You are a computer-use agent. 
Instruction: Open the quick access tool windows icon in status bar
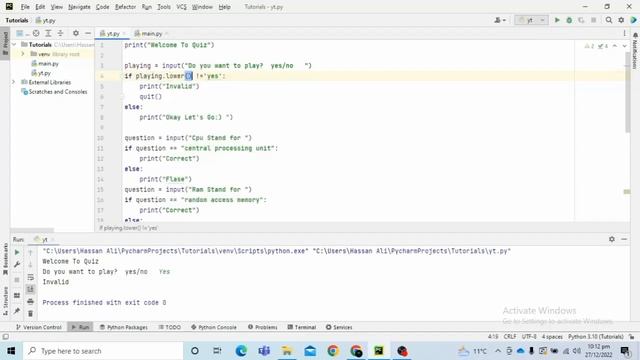coord(5,337)
